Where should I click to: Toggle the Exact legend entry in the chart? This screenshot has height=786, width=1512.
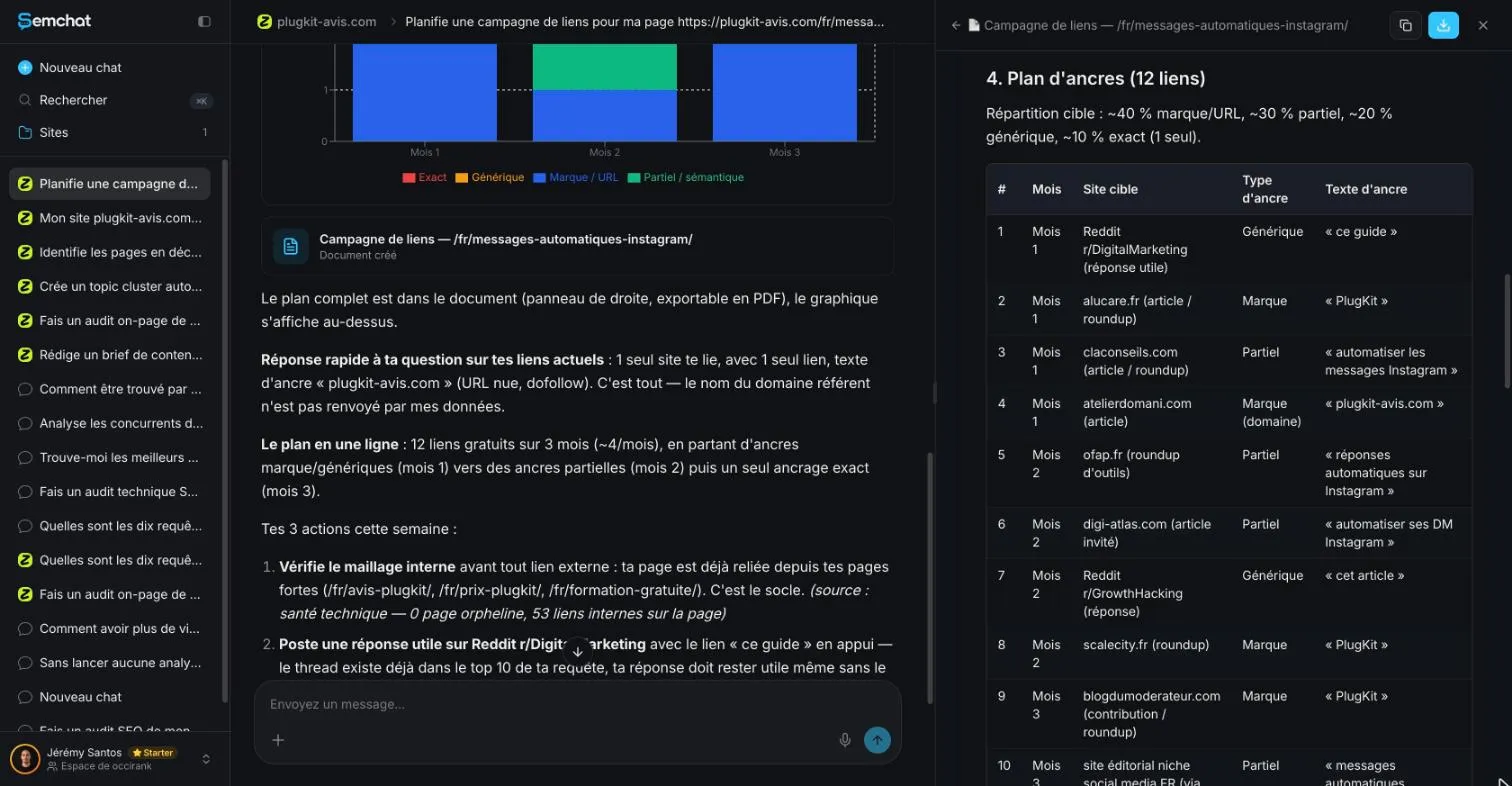pos(424,178)
